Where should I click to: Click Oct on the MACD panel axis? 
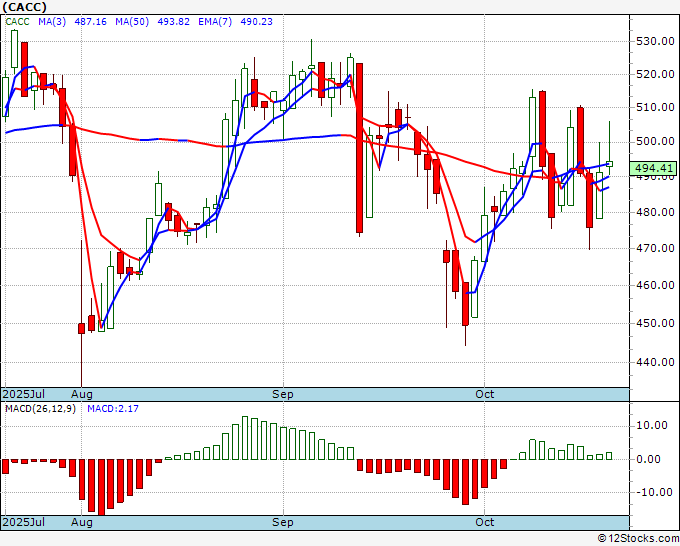(x=484, y=522)
